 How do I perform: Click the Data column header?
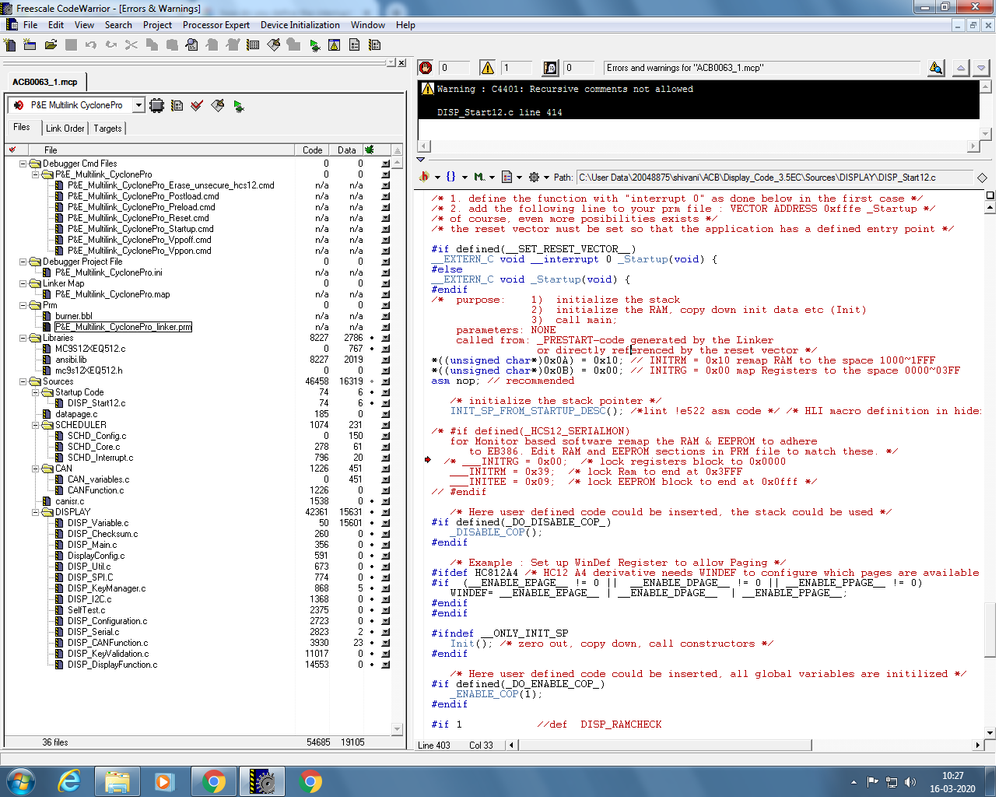pyautogui.click(x=347, y=150)
